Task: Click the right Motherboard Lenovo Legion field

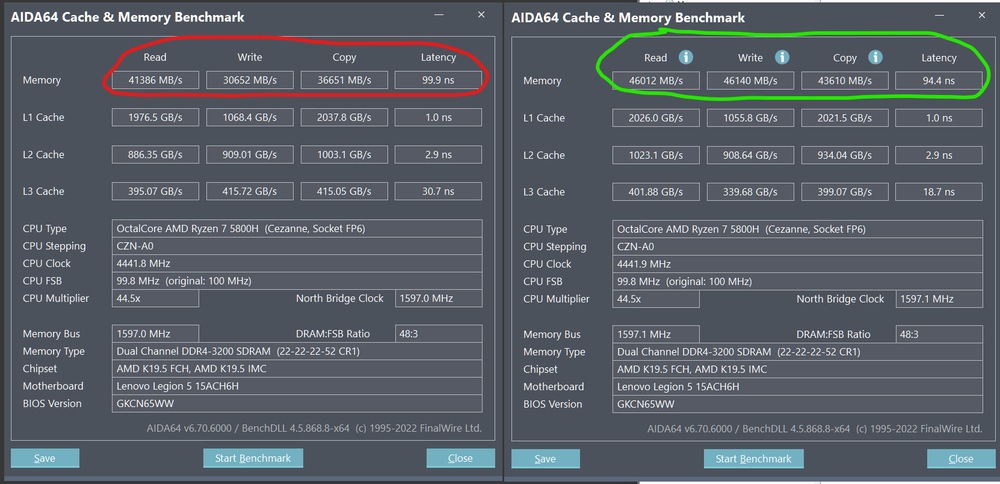Action: click(797, 386)
